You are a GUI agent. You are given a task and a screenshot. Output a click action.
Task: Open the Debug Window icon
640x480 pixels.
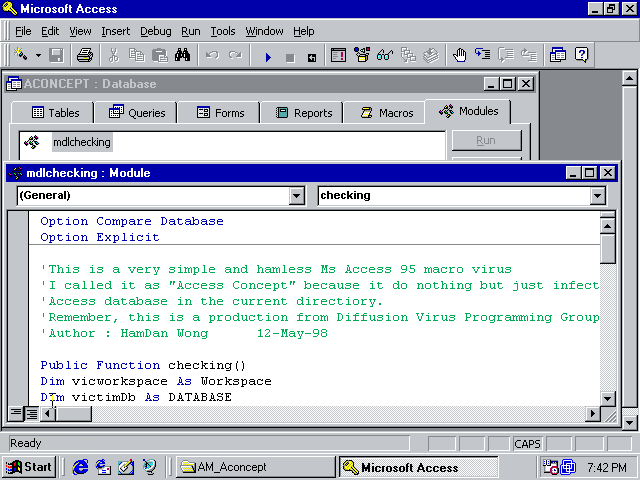(338, 55)
